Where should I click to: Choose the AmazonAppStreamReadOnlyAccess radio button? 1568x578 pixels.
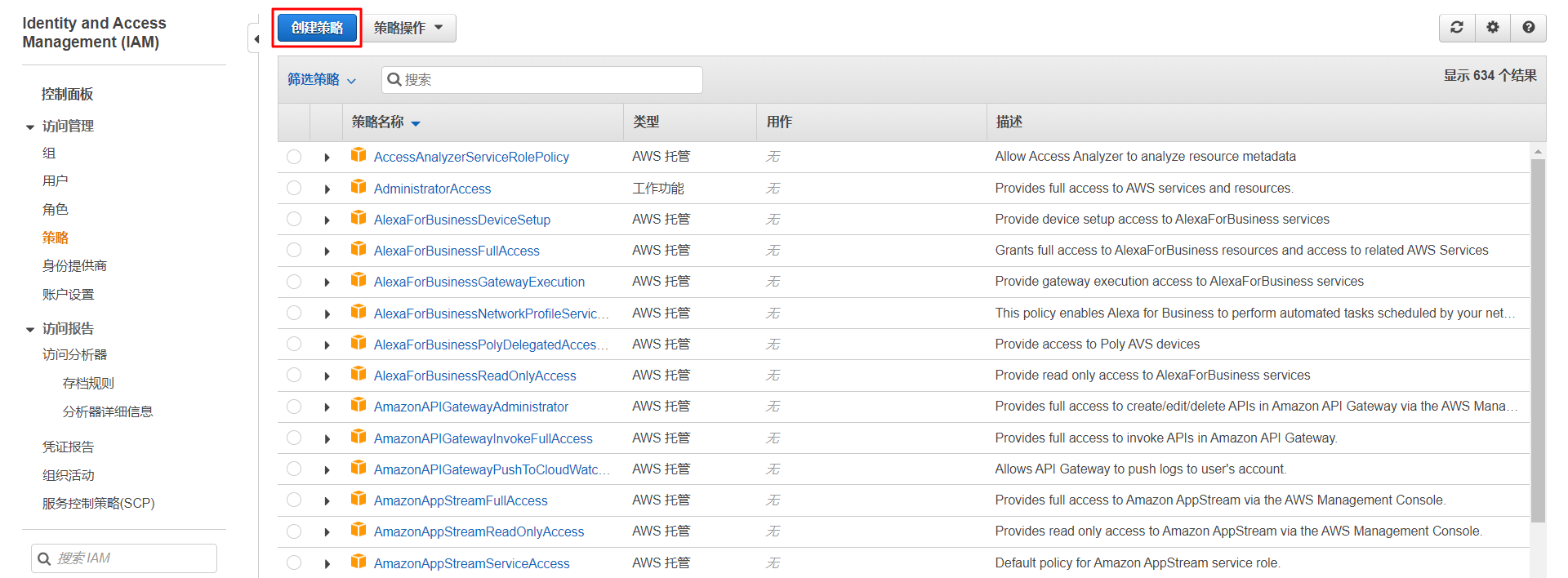point(294,531)
